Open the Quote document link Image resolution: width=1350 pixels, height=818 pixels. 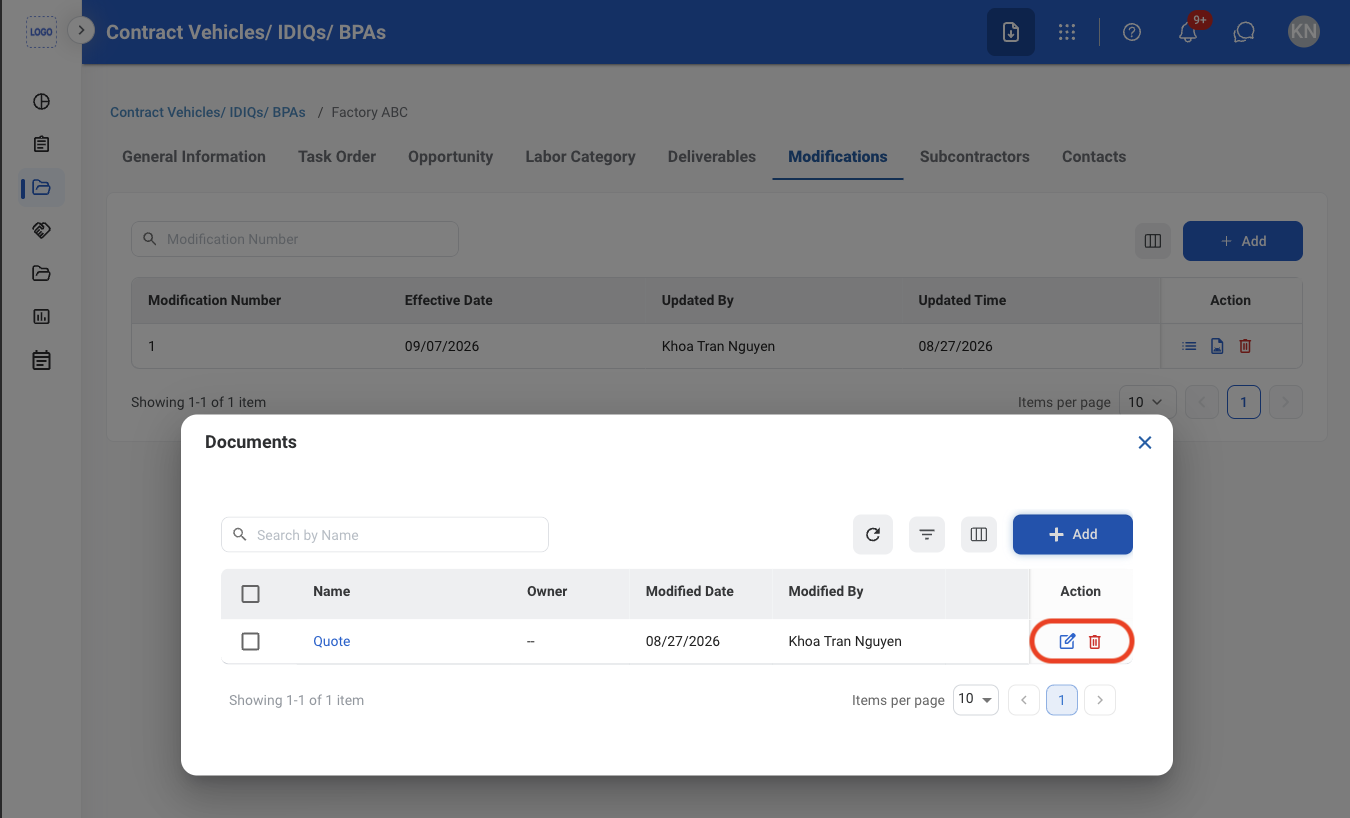[x=332, y=641]
